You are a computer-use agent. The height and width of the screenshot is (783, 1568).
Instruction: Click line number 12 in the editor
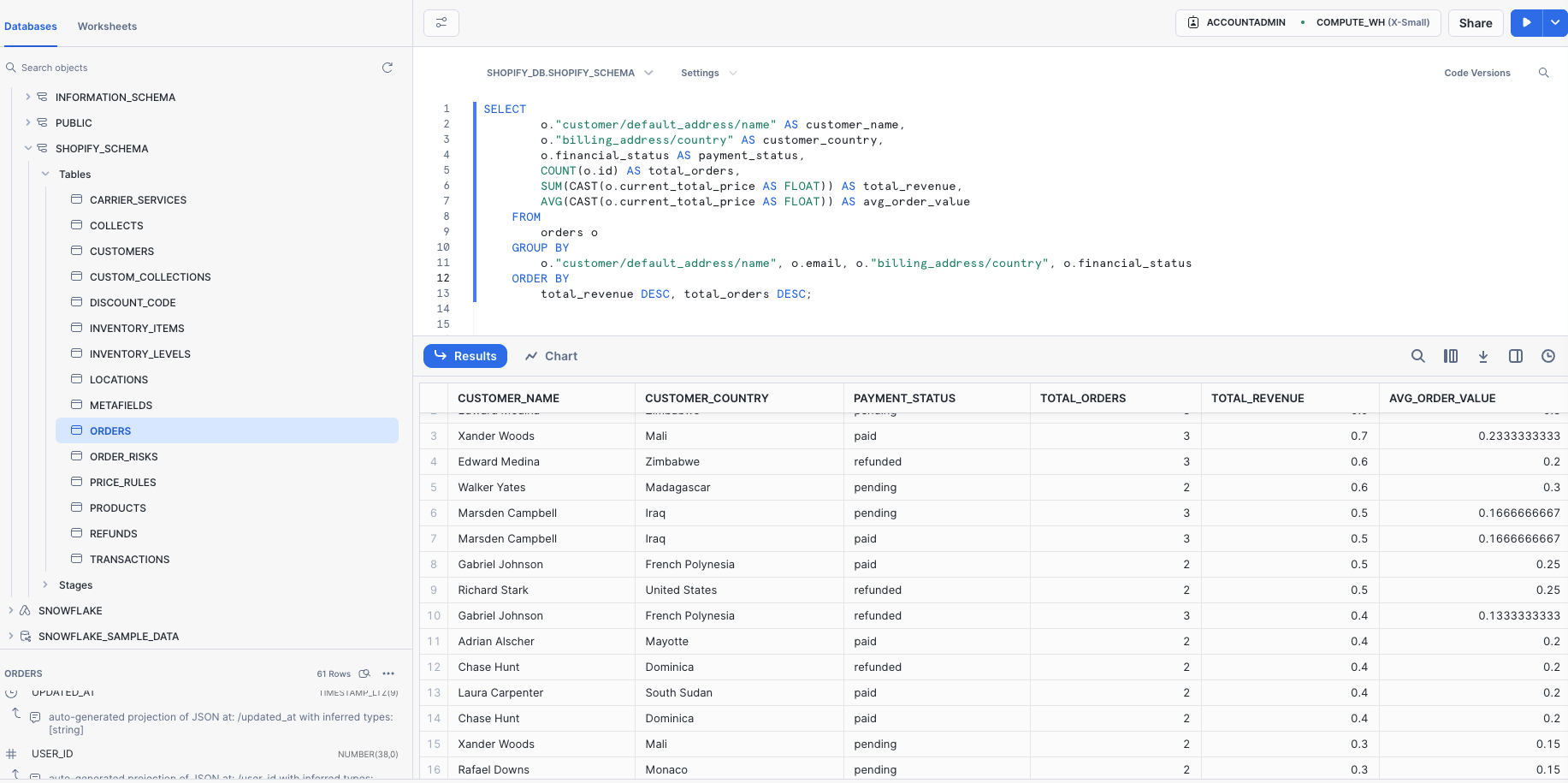443,278
